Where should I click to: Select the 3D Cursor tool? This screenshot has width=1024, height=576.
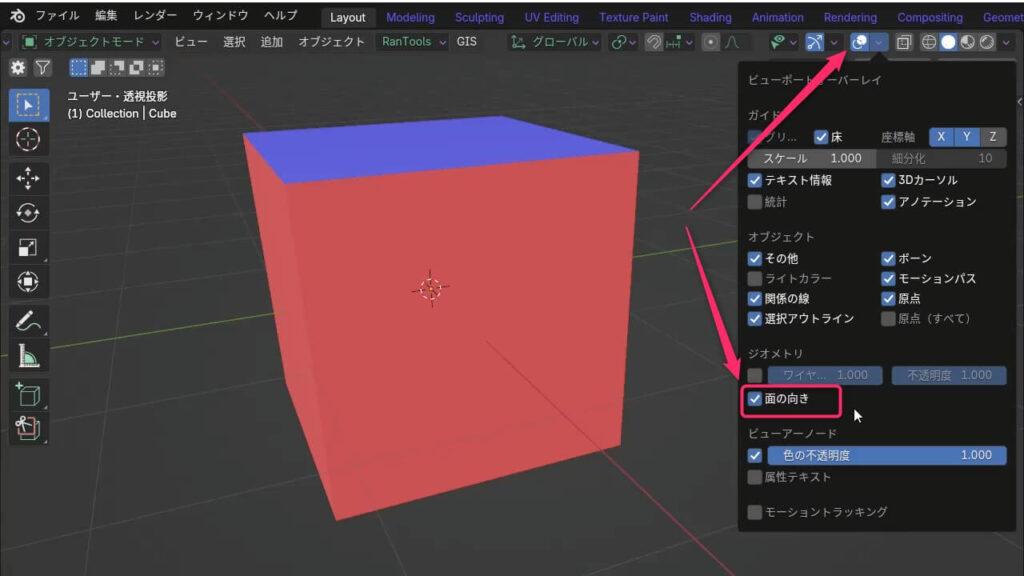28,139
